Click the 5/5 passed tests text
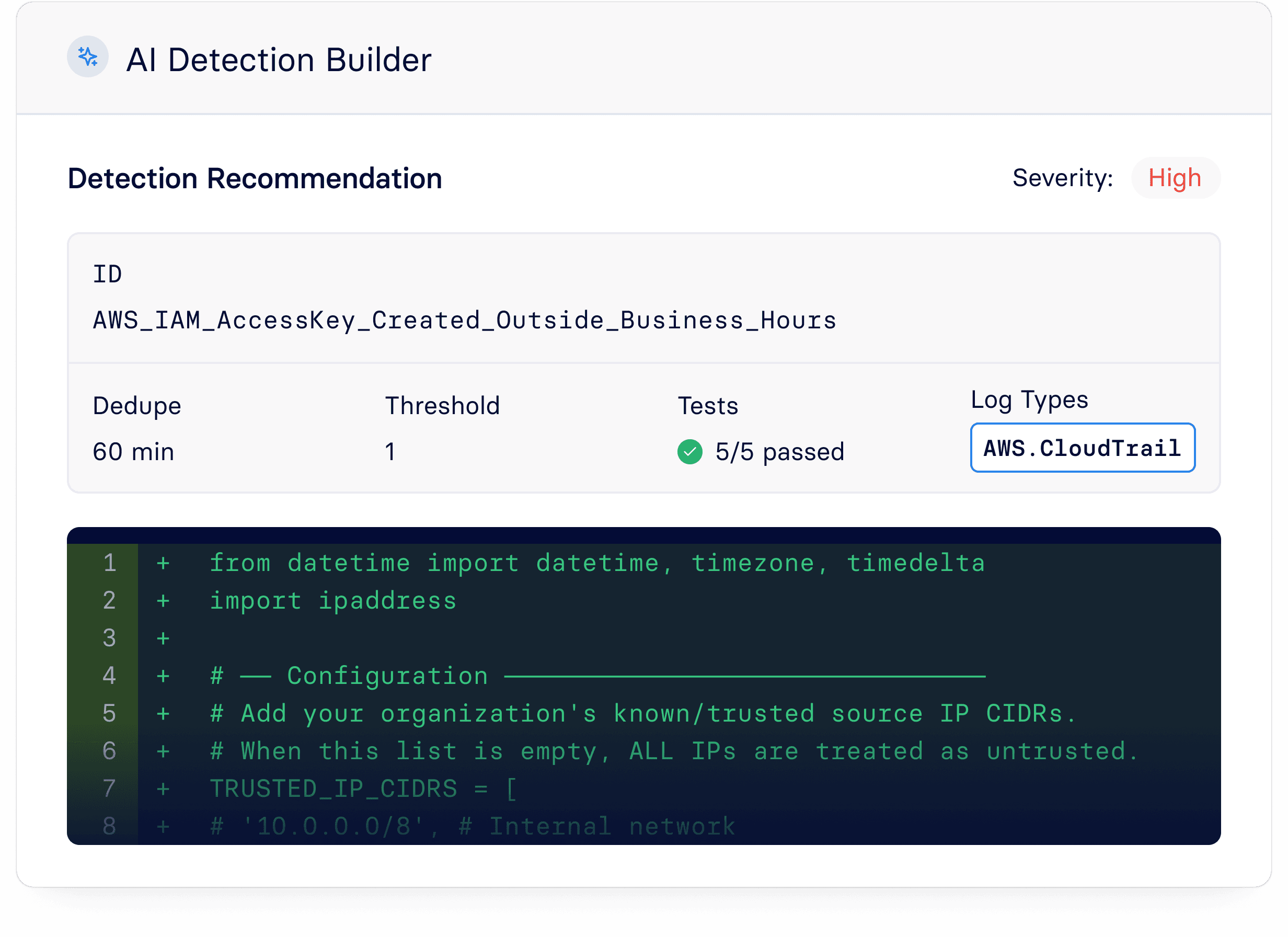Screen dimensions: 1288x937 coord(779,452)
